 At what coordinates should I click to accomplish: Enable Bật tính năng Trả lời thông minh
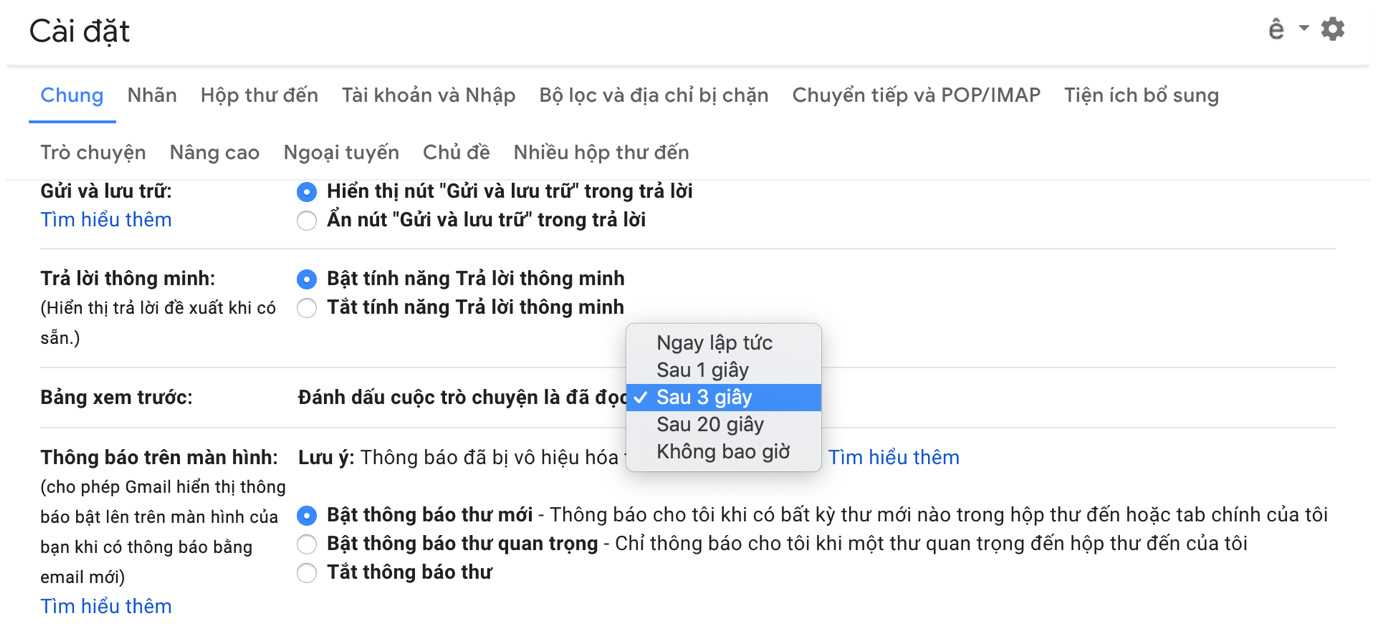click(307, 279)
